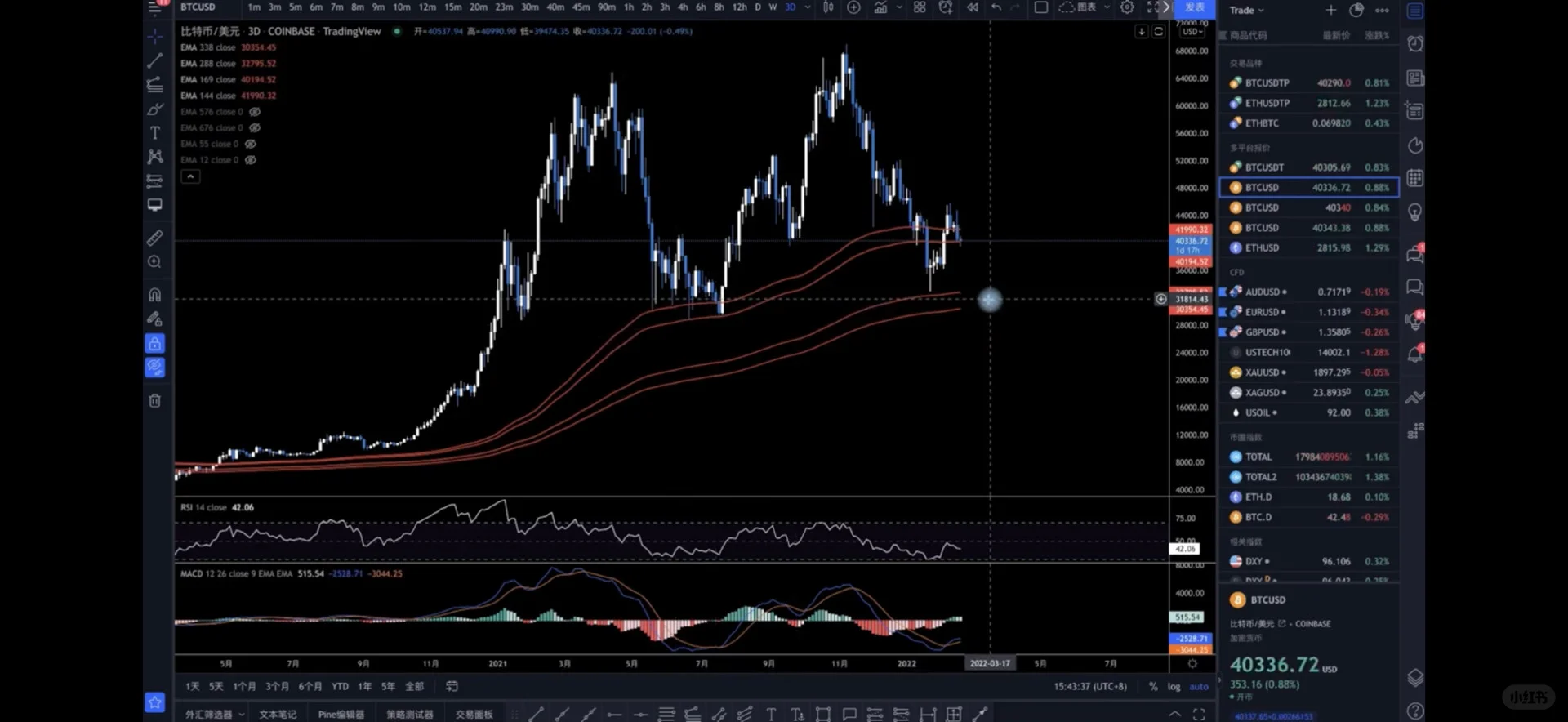Open the indicators menu
Image resolution: width=1568 pixels, height=722 pixels.
point(880,7)
